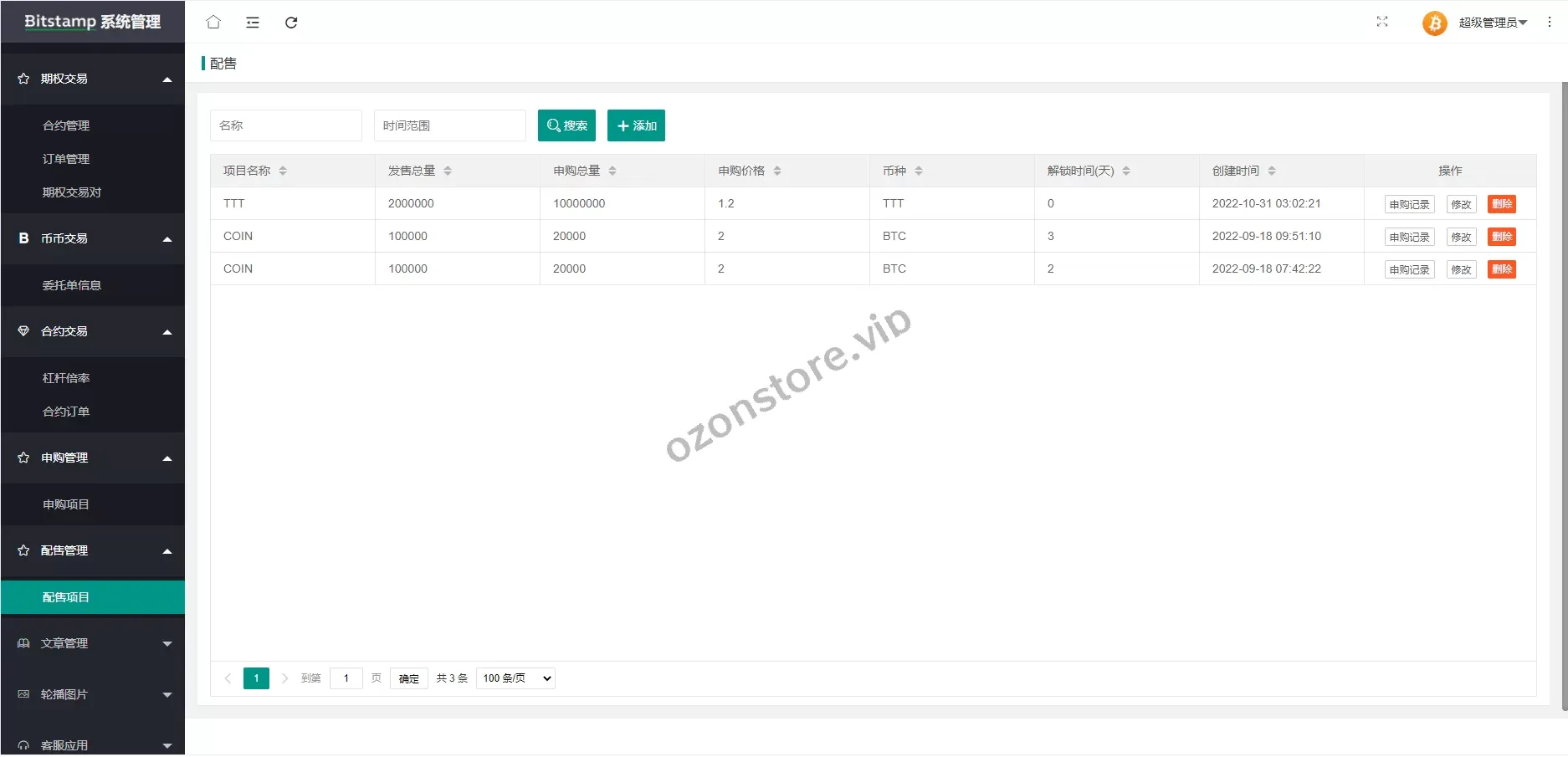This screenshot has height=757, width=1568.
Task: Open the three-dot more options icon
Action: pyautogui.click(x=1549, y=23)
